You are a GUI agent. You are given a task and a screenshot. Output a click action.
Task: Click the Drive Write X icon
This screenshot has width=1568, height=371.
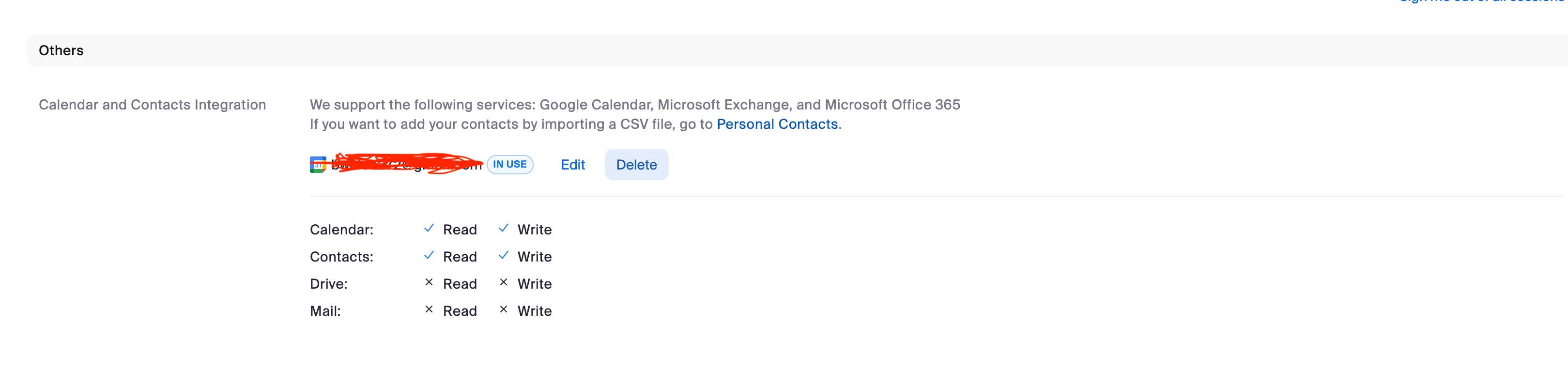pos(504,283)
